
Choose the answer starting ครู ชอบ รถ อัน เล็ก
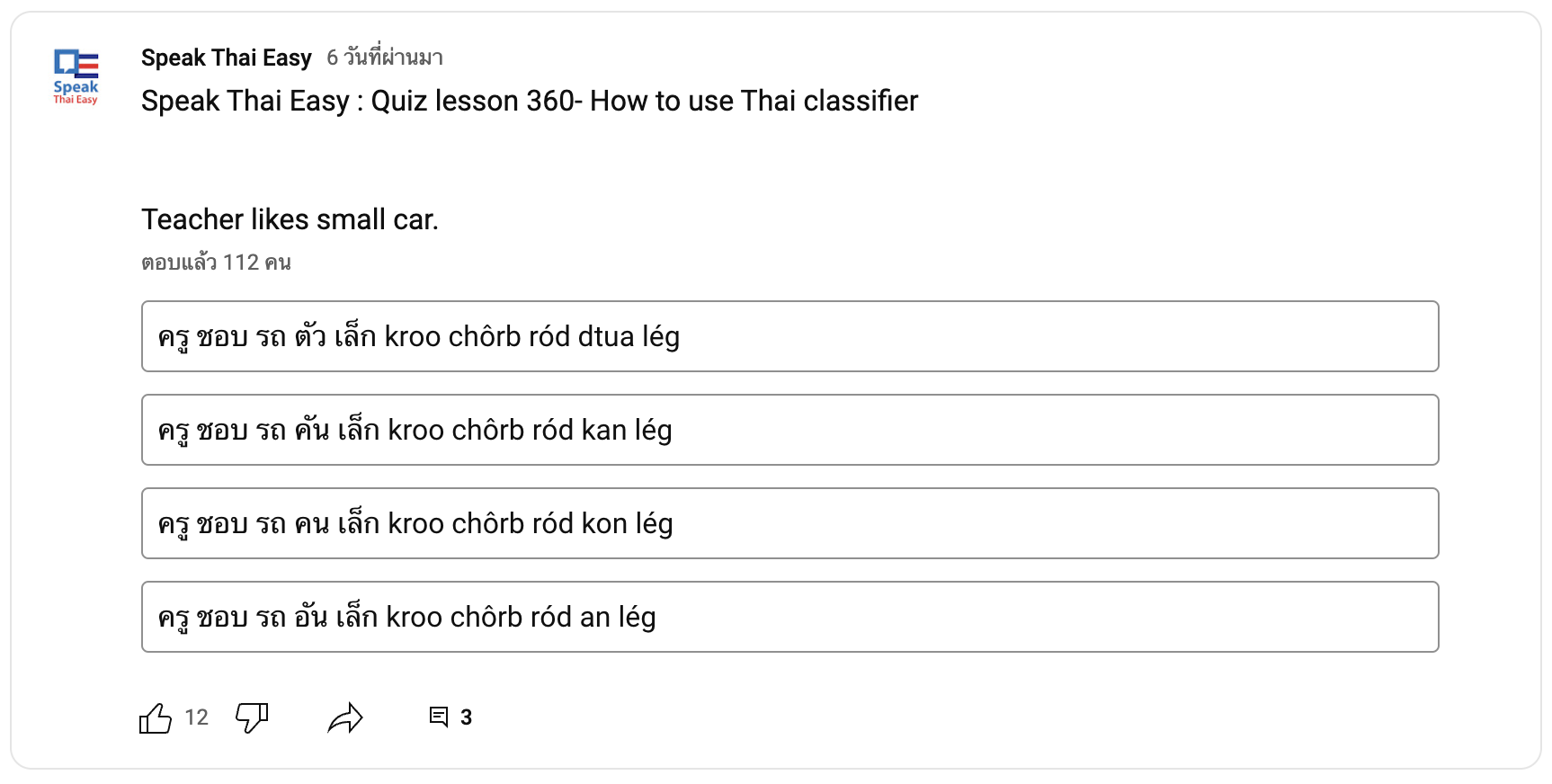789,617
